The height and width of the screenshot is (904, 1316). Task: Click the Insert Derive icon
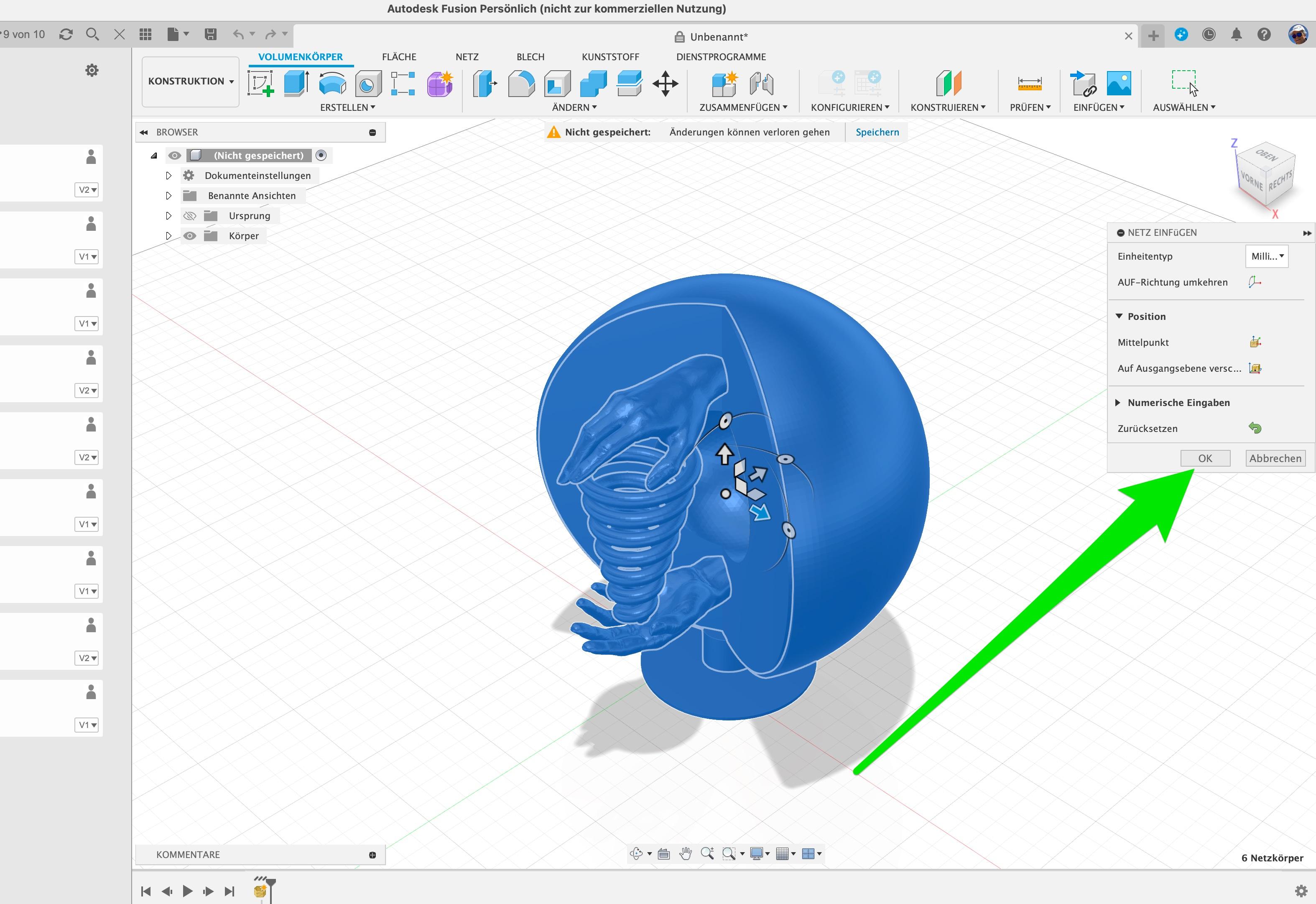tap(1083, 83)
